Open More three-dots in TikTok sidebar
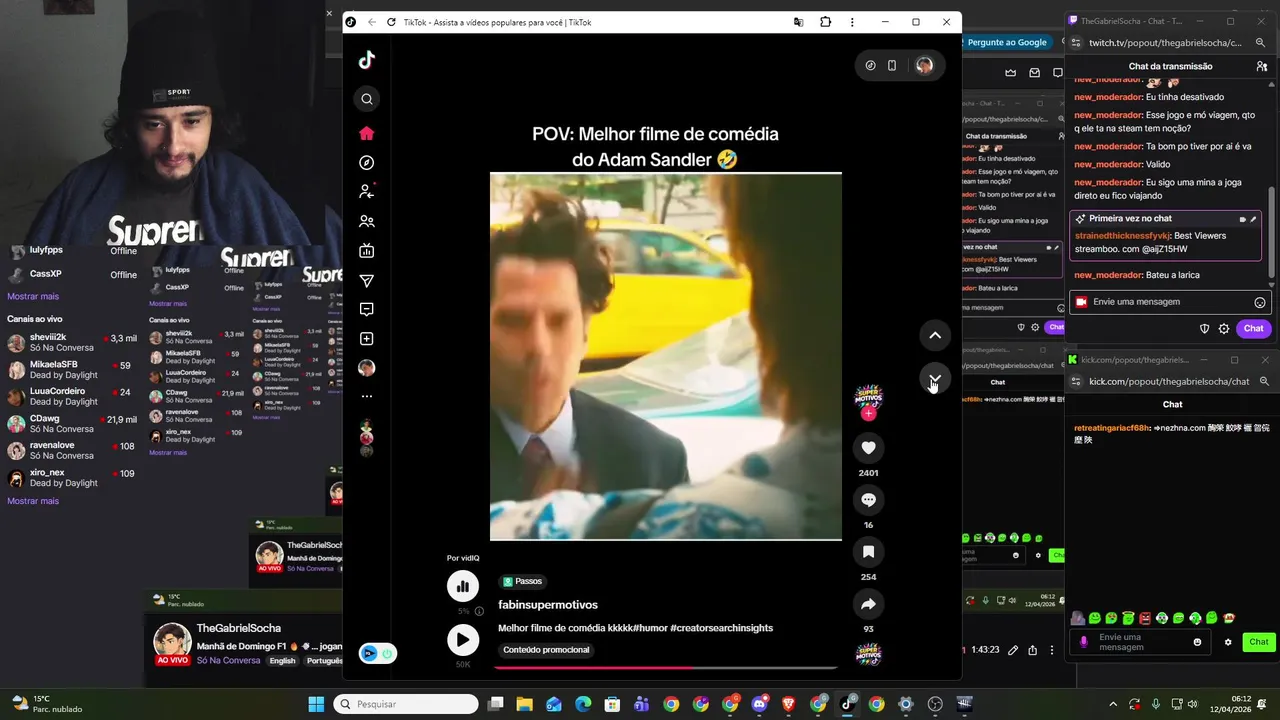The height and width of the screenshot is (720, 1280). pyautogui.click(x=367, y=397)
